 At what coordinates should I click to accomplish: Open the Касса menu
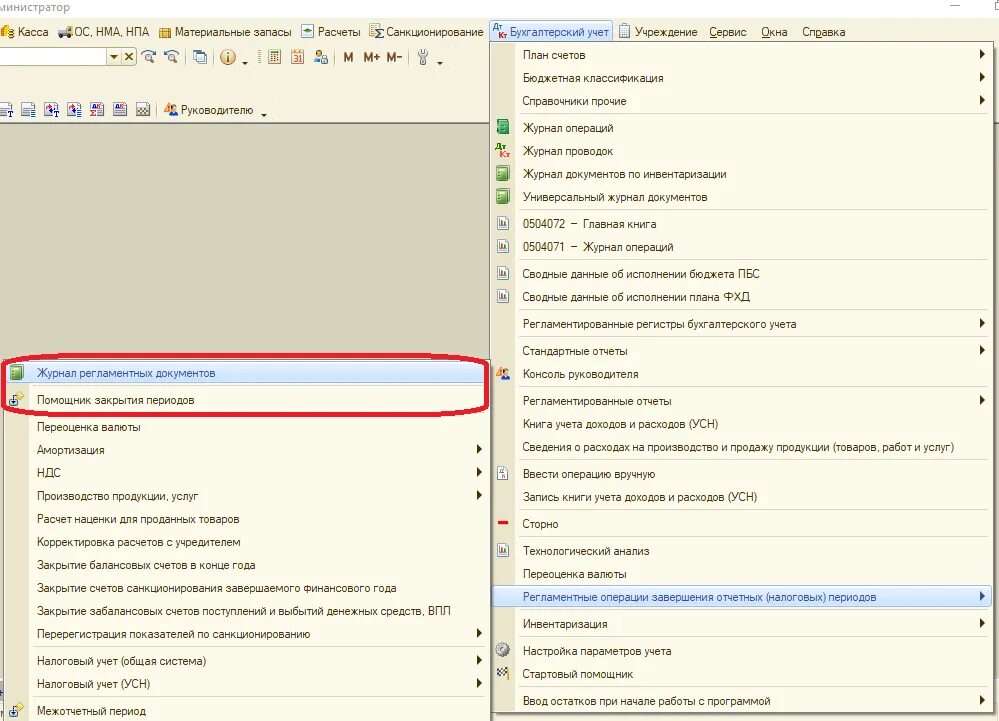pos(25,32)
